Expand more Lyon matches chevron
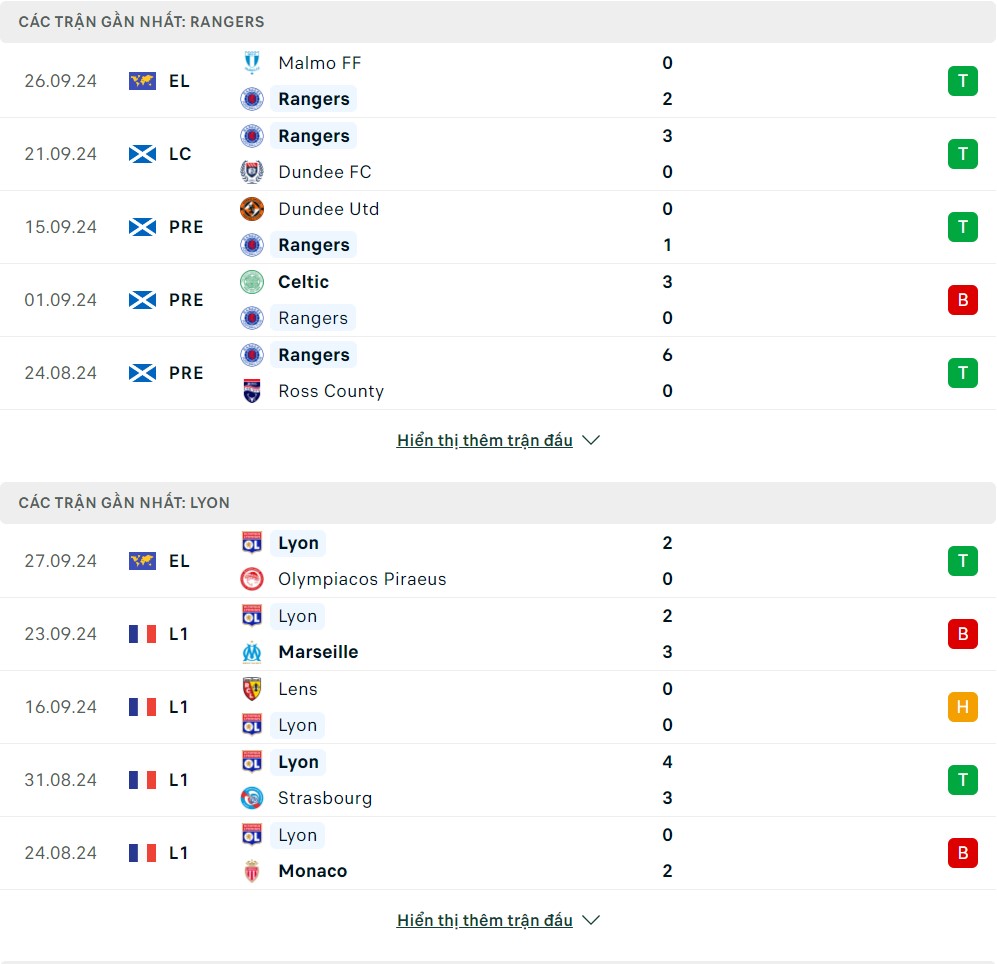This screenshot has height=964, width=997. (591, 920)
